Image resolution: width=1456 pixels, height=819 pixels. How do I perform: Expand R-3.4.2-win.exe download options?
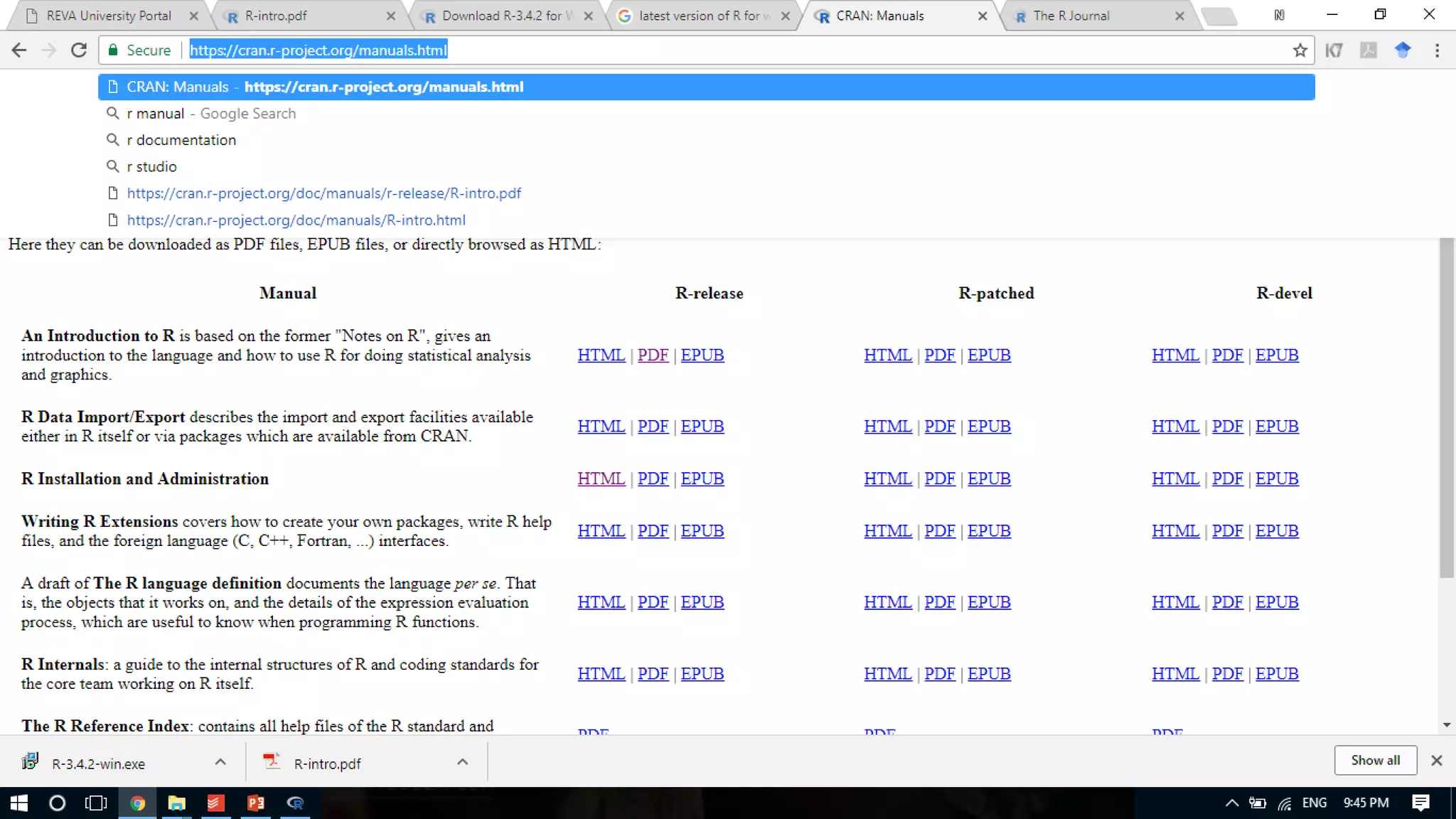[220, 762]
